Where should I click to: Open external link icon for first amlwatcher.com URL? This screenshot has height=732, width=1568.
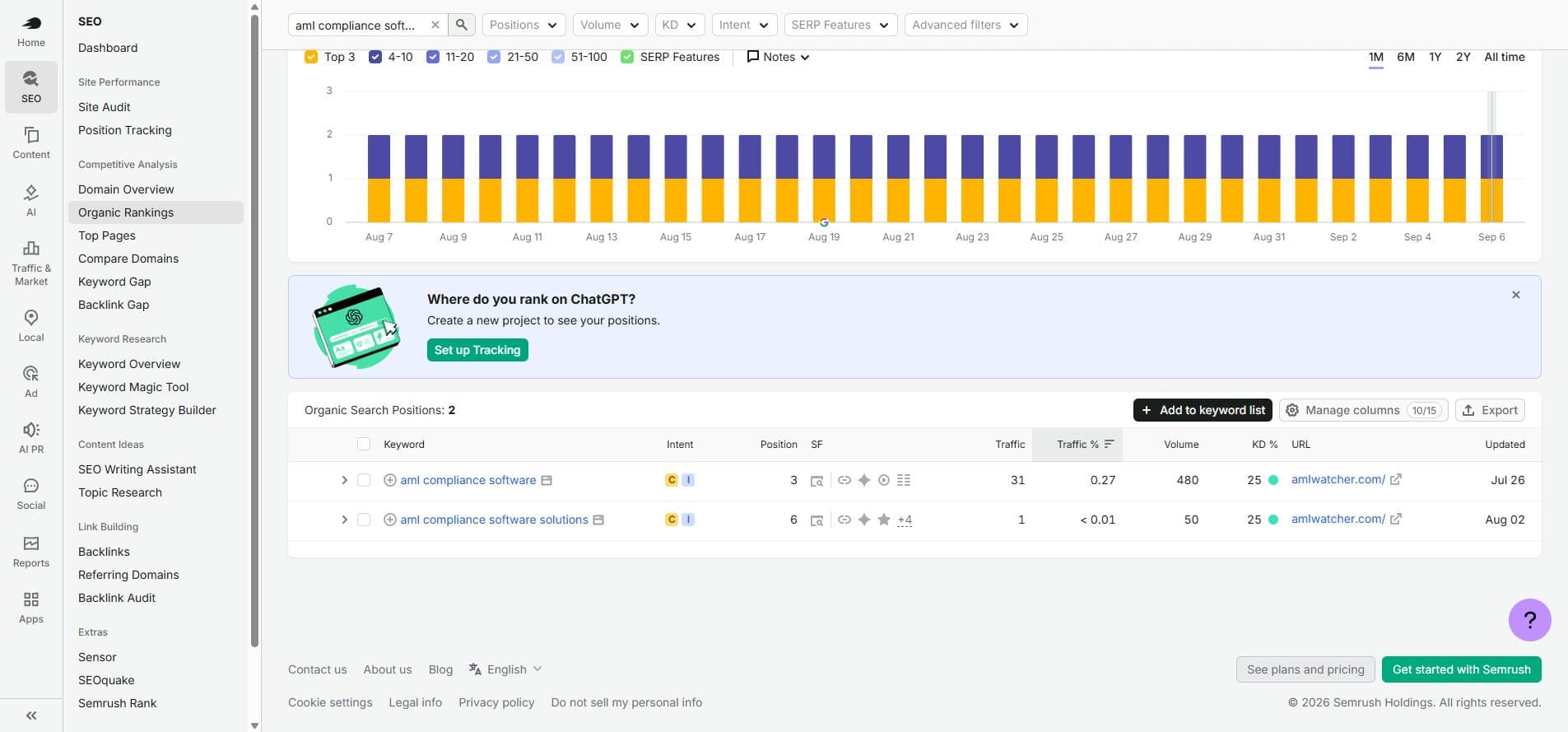tap(1396, 479)
